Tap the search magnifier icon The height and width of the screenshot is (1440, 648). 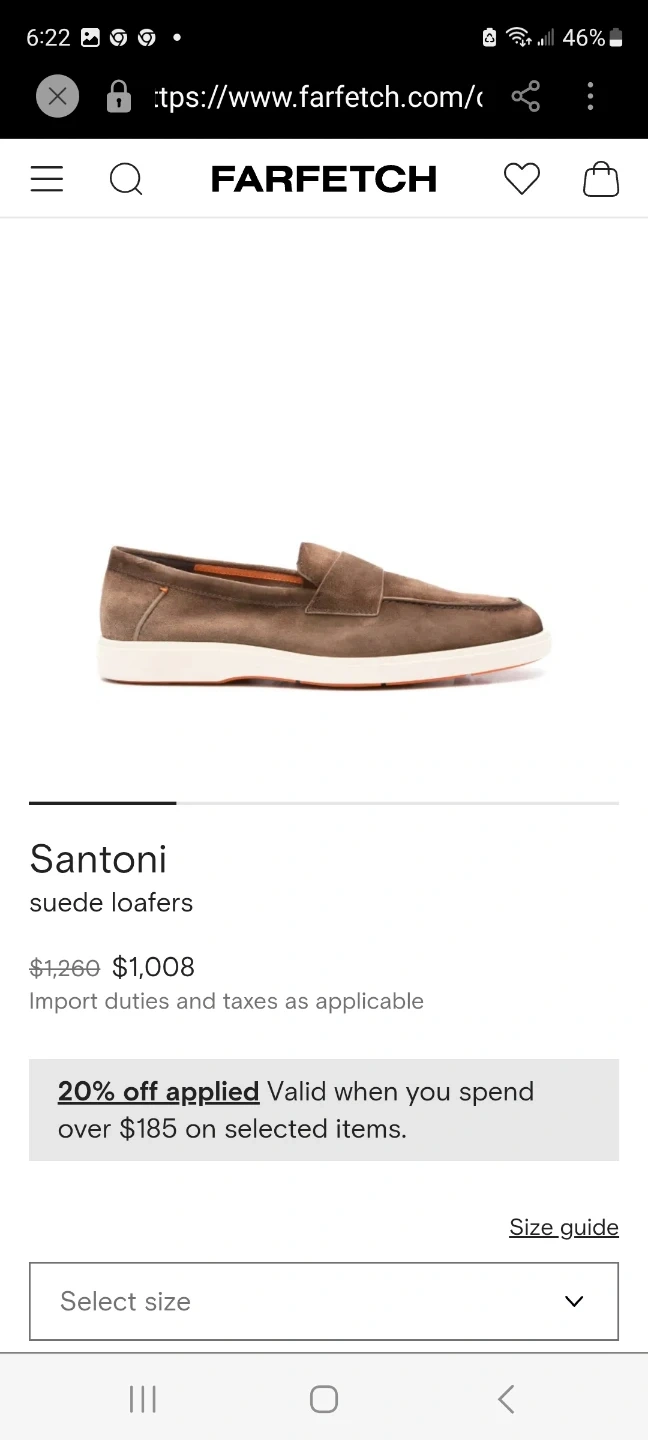tap(126, 180)
